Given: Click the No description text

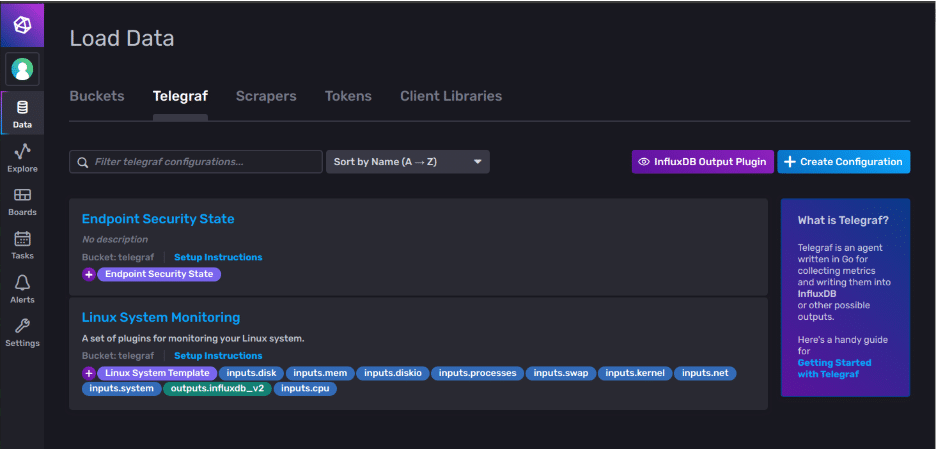Looking at the screenshot, I should [115, 239].
